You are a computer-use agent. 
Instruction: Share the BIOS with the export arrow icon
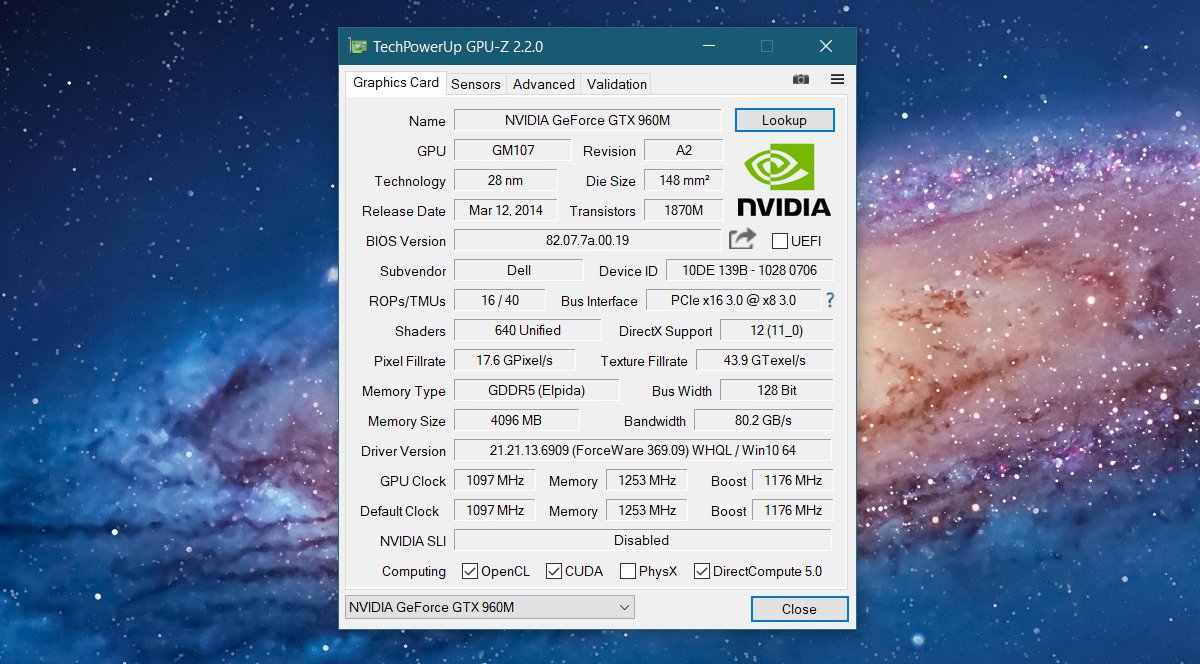742,239
